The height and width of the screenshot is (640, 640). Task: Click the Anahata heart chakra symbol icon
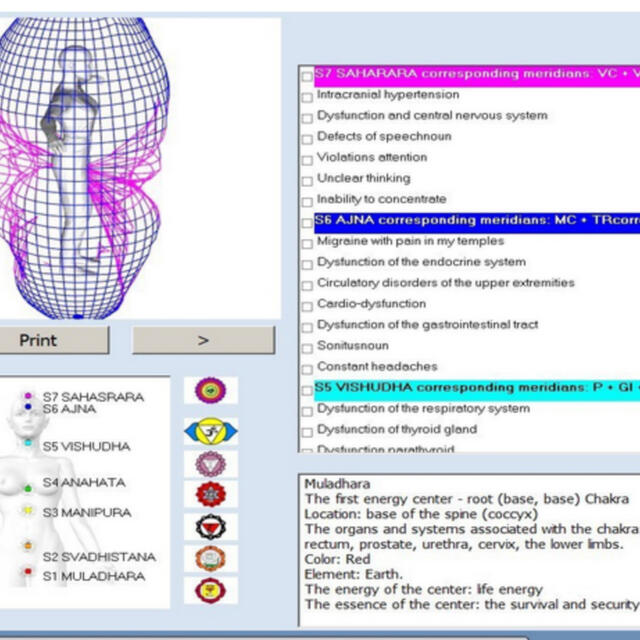(211, 494)
